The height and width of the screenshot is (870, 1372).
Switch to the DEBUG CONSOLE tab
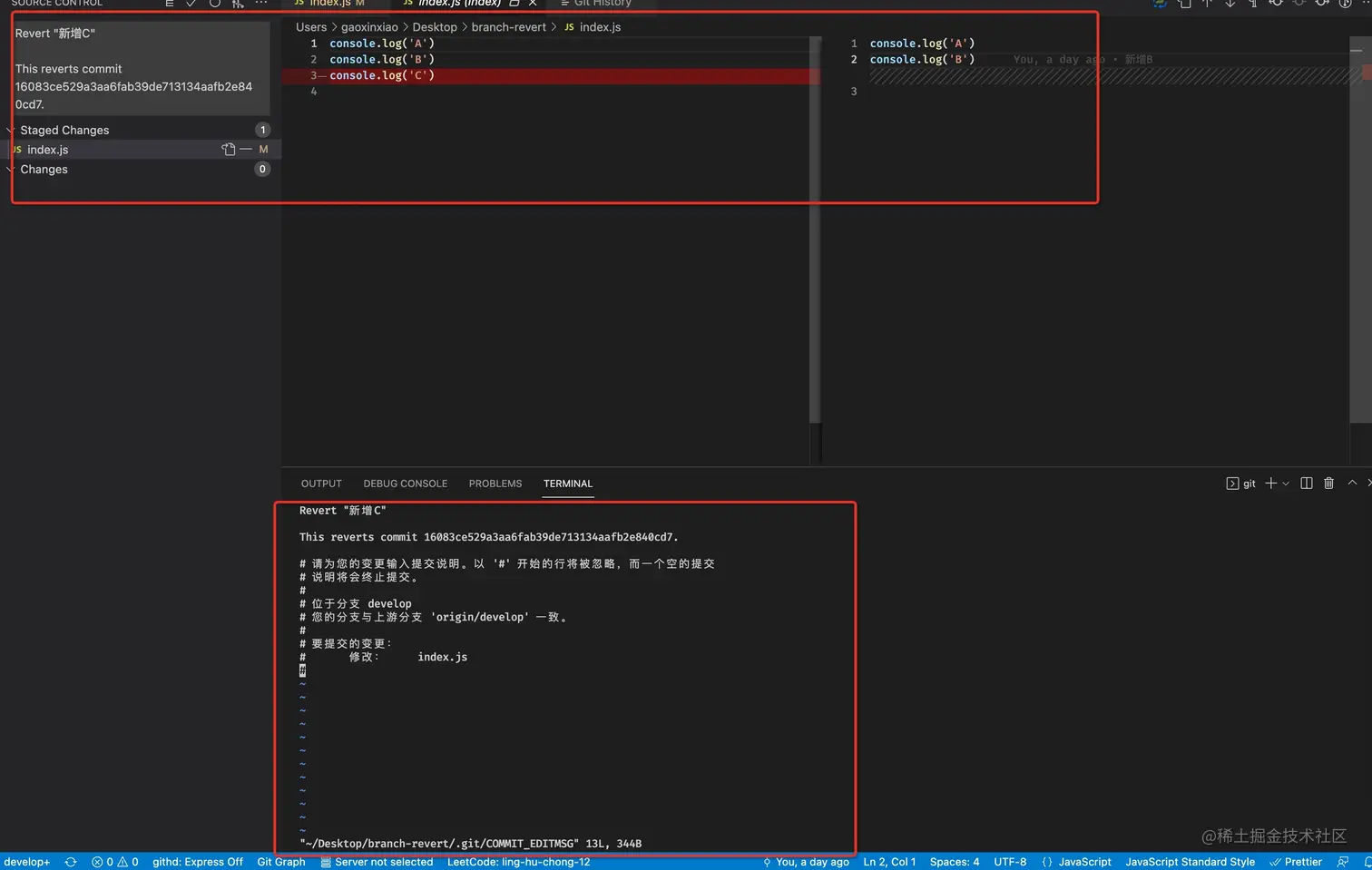tap(406, 484)
